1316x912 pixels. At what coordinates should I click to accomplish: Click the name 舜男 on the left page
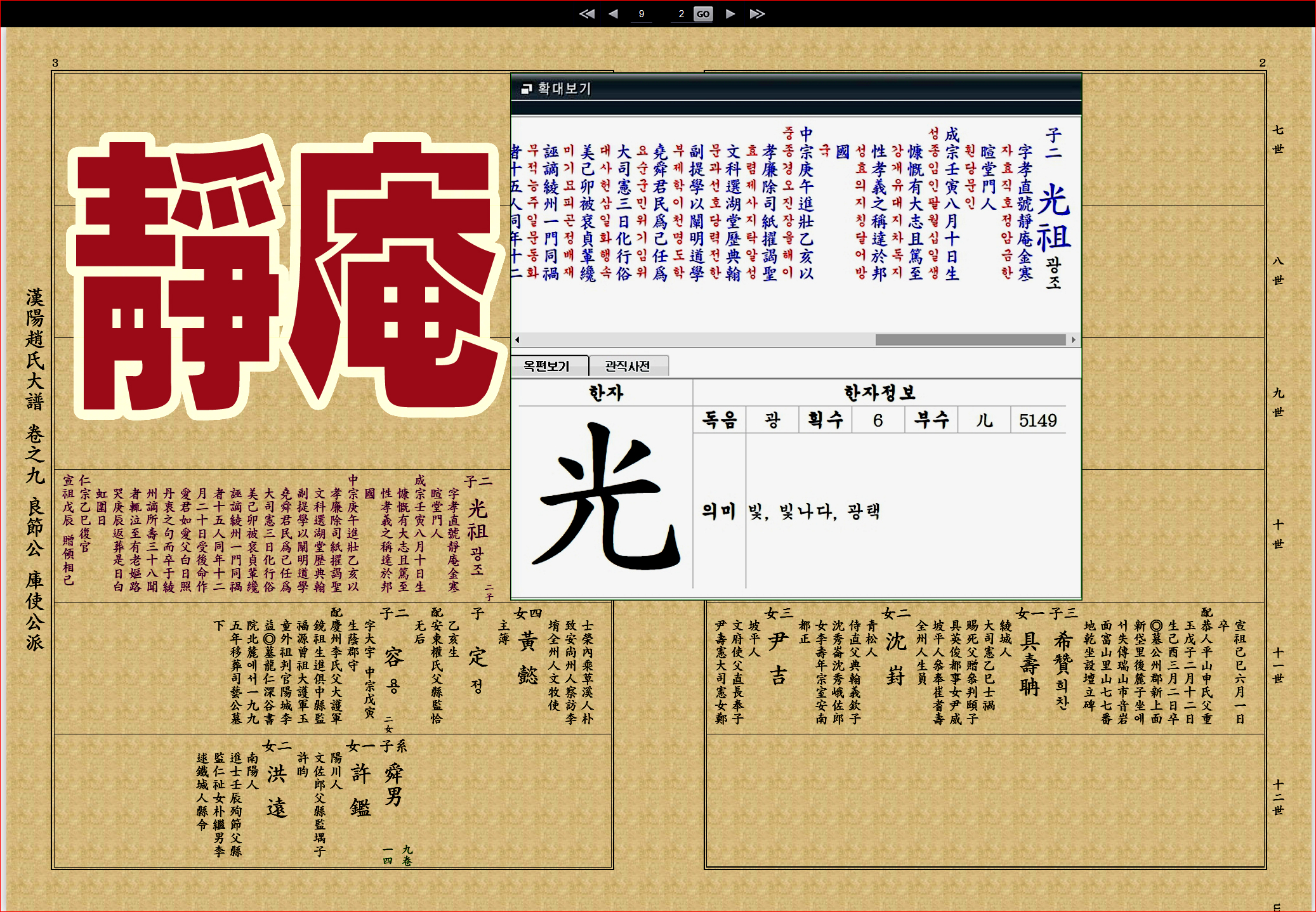point(393,785)
